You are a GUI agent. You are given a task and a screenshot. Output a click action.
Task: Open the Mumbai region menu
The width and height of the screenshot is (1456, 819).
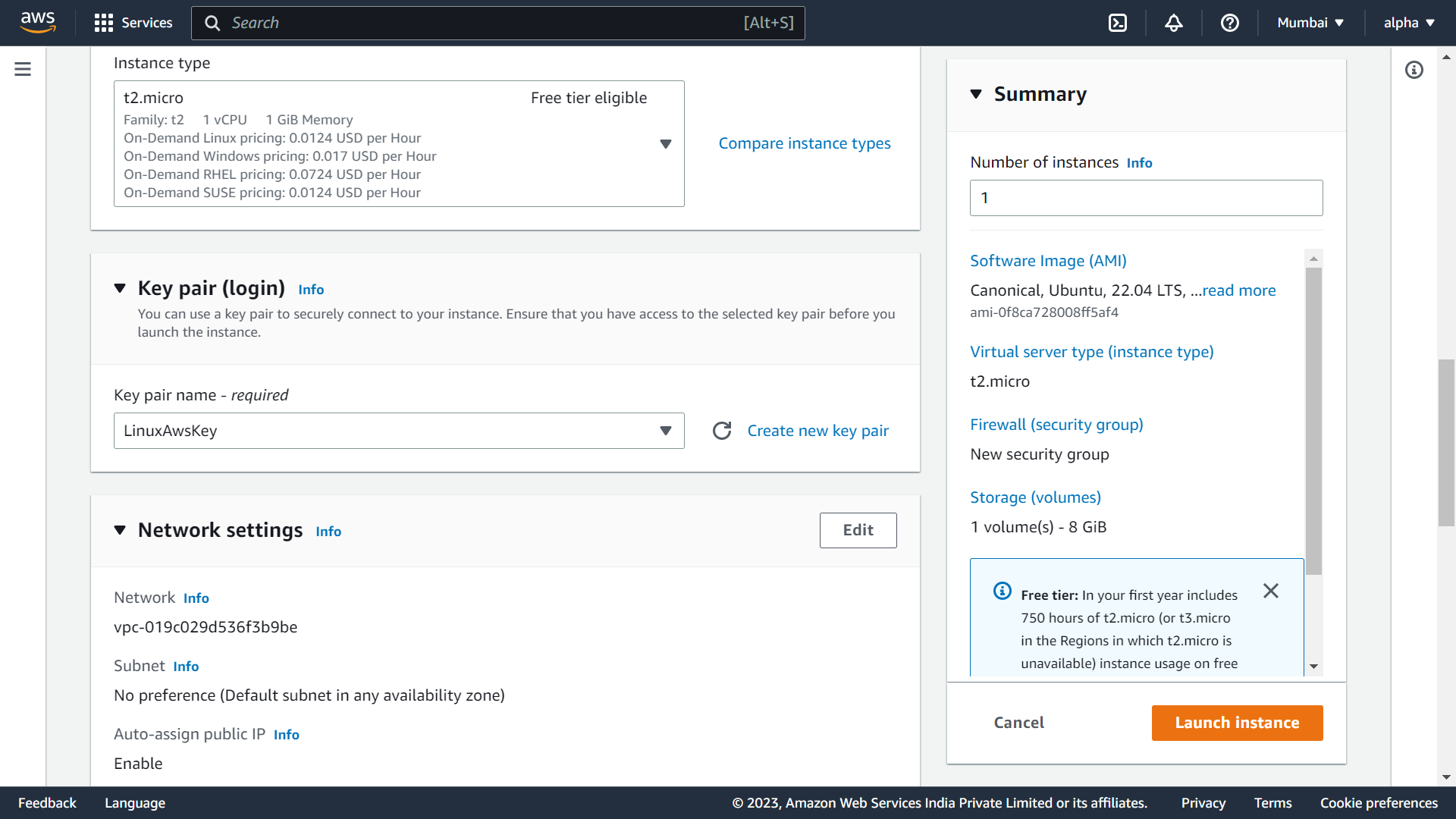[x=1310, y=23]
